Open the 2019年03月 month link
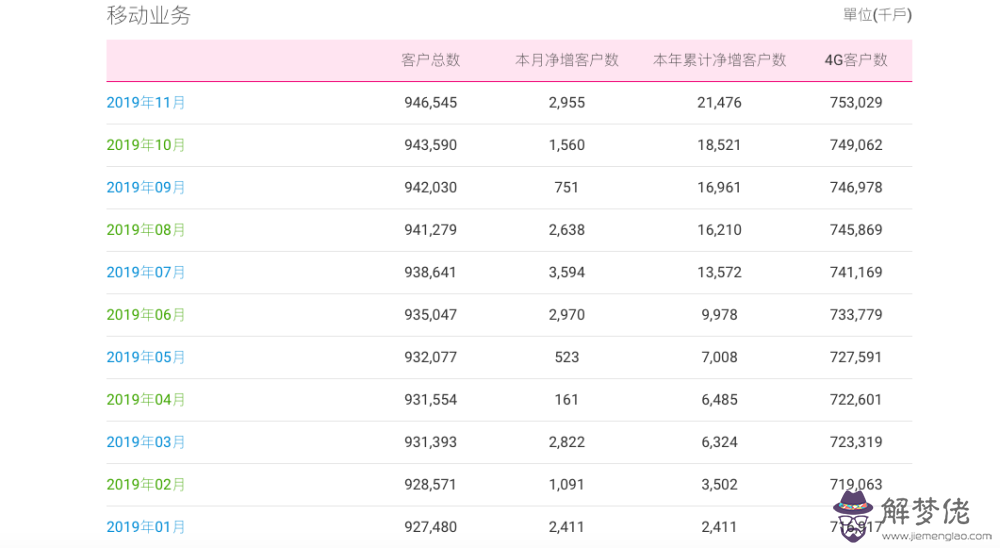1000x548 pixels. pyautogui.click(x=146, y=442)
